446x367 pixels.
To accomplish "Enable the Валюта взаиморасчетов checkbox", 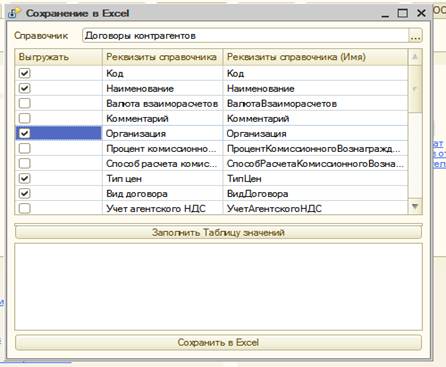I will tap(25, 103).
